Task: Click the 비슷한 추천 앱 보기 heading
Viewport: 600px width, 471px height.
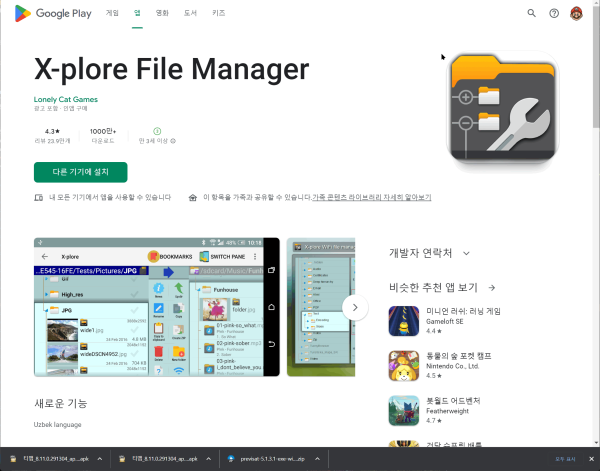Action: tap(433, 288)
